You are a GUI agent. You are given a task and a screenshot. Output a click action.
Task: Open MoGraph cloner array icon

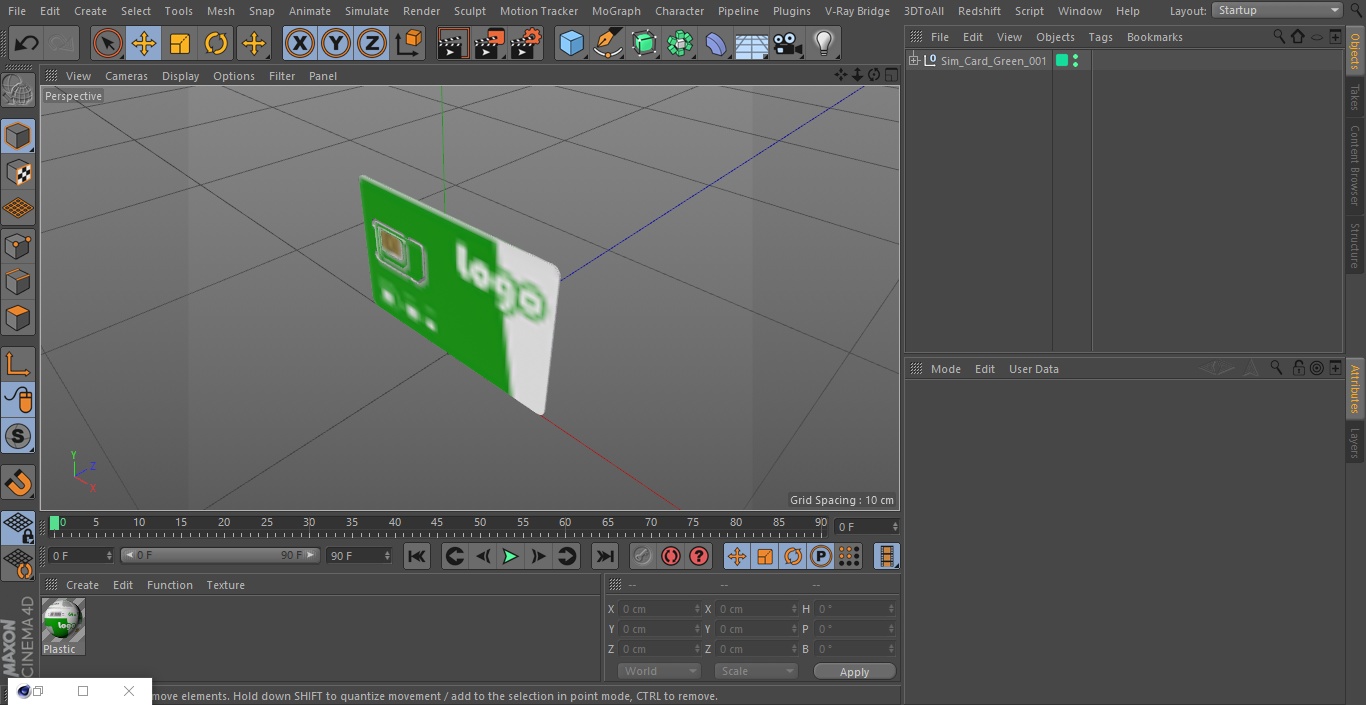[x=680, y=44]
